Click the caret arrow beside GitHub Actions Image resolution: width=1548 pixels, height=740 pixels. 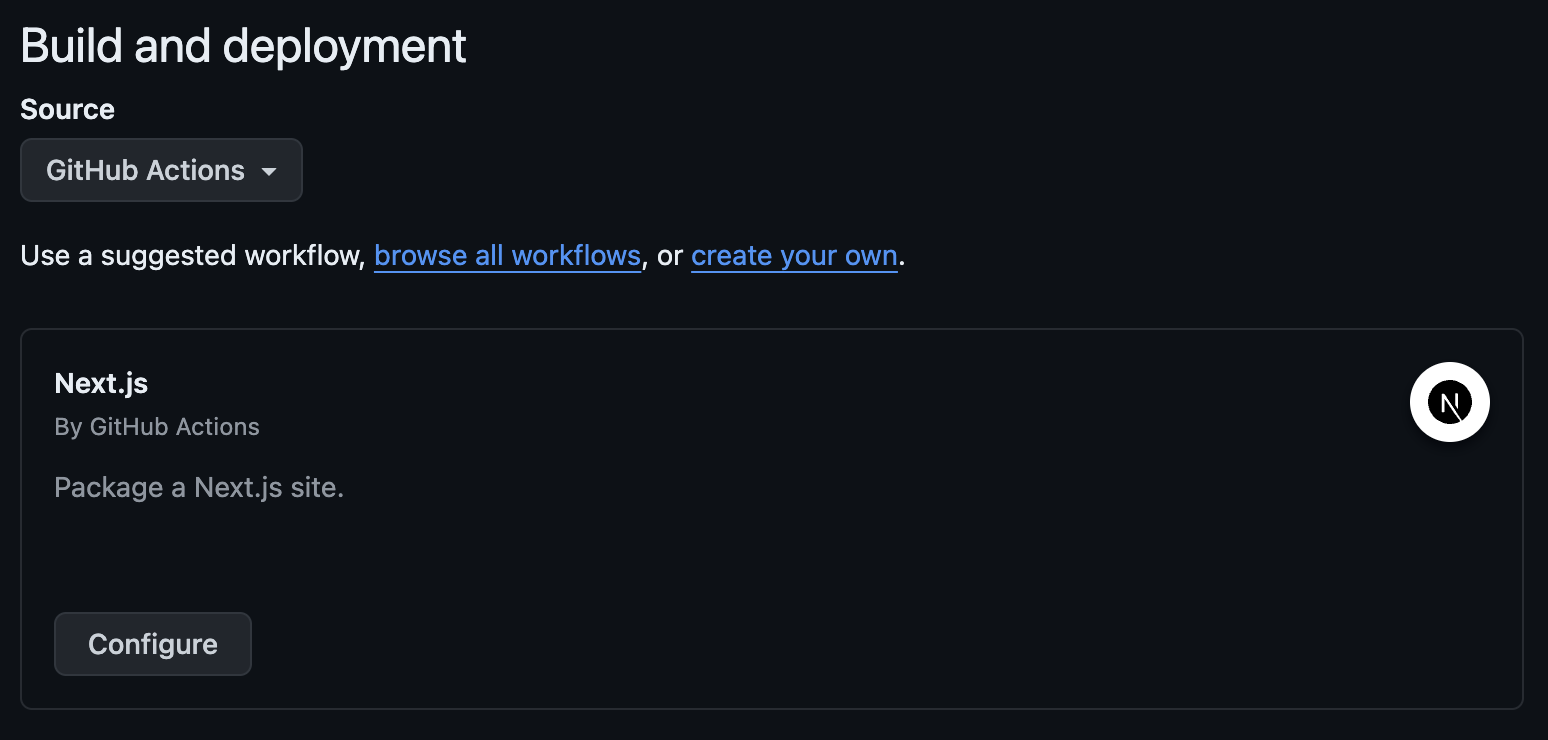coord(268,172)
